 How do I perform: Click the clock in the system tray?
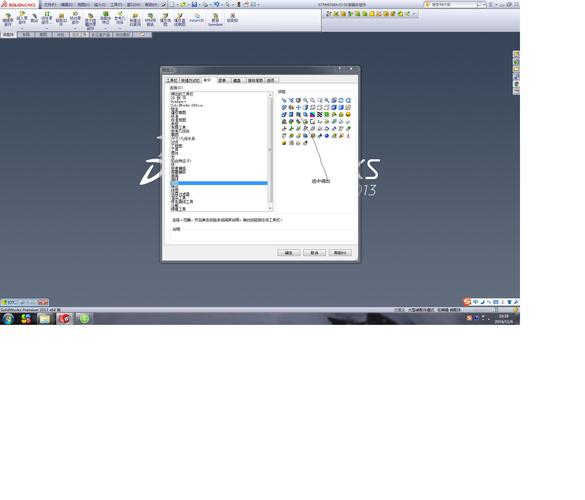pyautogui.click(x=503, y=319)
